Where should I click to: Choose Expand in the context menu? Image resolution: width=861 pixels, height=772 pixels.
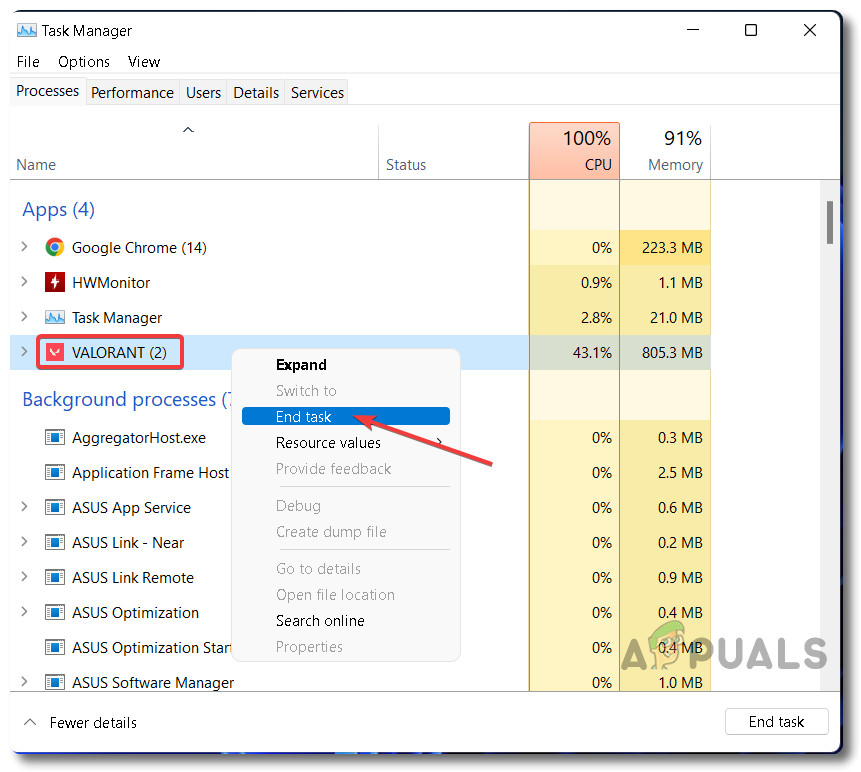(x=346, y=365)
